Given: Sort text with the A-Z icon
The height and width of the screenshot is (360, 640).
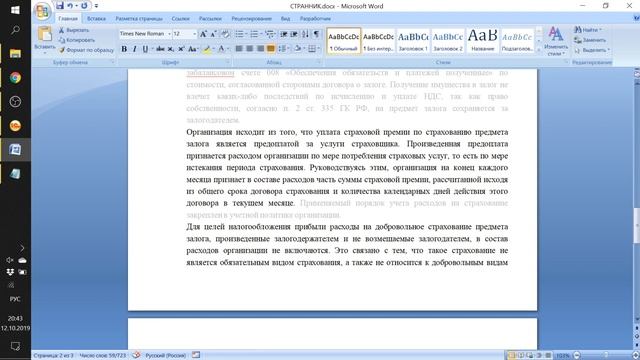Looking at the screenshot, I should pos(305,34).
